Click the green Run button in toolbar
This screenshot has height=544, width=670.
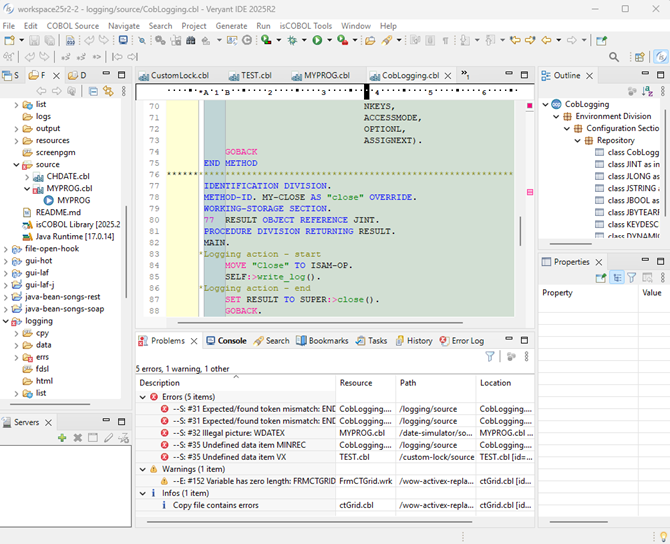[317, 40]
